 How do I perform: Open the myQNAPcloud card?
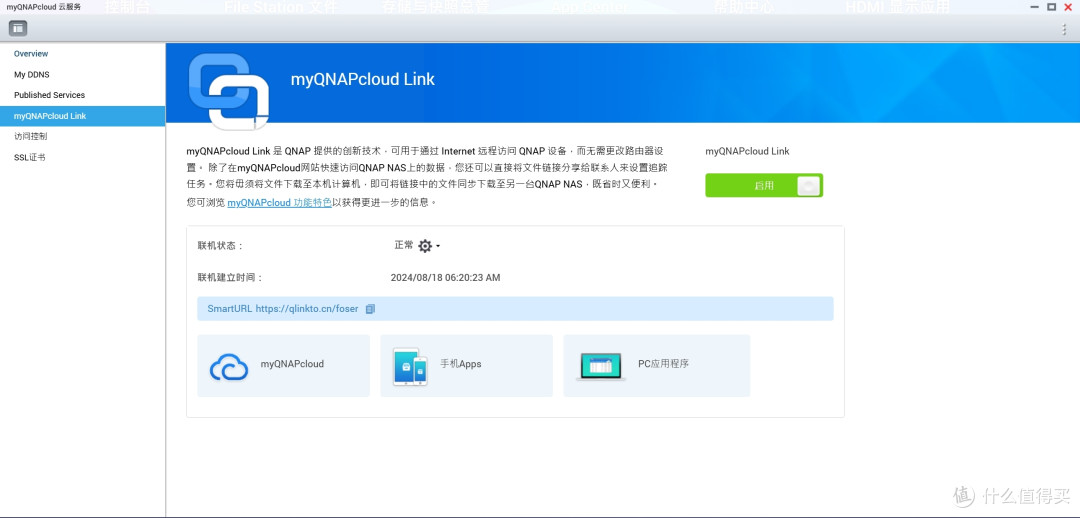tap(283, 366)
